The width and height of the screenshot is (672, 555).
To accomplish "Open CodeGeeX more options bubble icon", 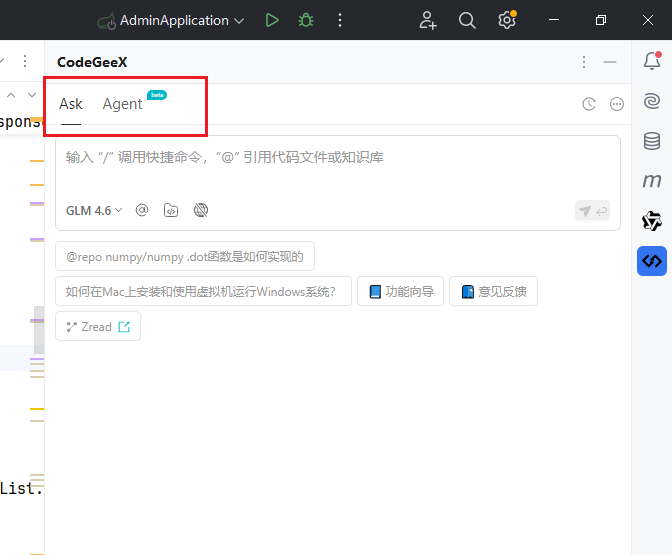I will 617,104.
